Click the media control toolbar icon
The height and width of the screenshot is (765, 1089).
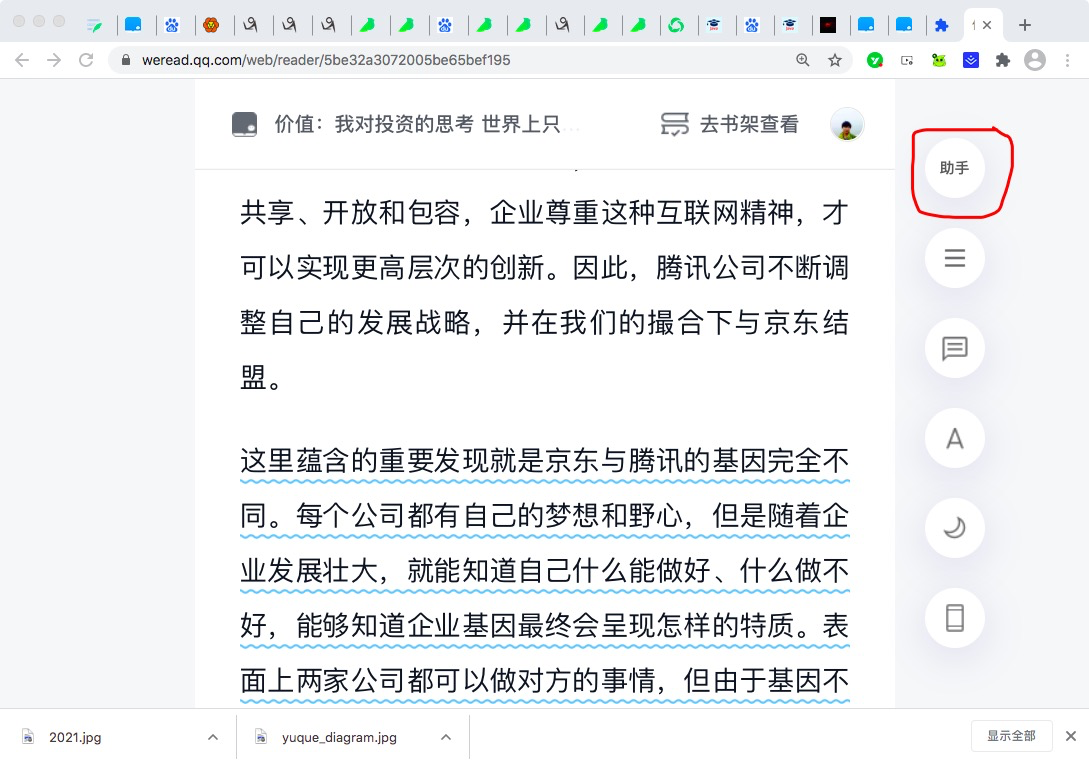907,60
